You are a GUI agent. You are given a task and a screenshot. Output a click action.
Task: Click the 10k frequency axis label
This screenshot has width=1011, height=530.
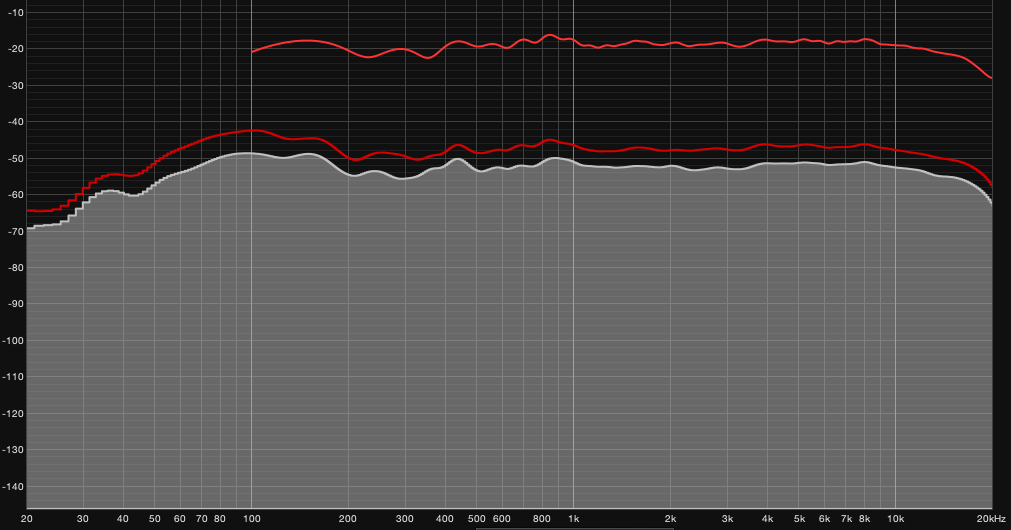coord(896,518)
